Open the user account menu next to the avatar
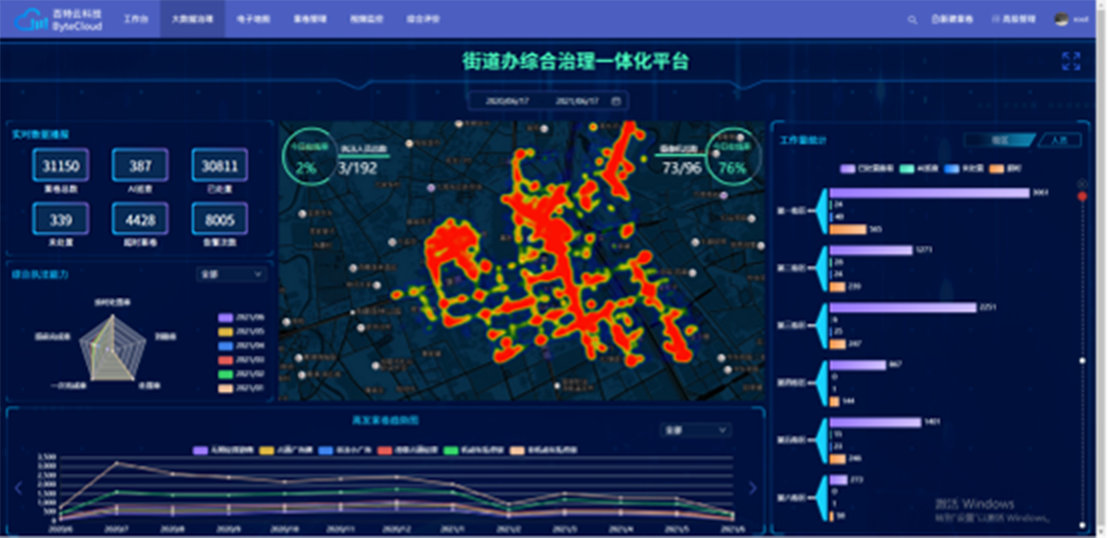The width and height of the screenshot is (1108, 538). pyautogui.click(x=1081, y=20)
